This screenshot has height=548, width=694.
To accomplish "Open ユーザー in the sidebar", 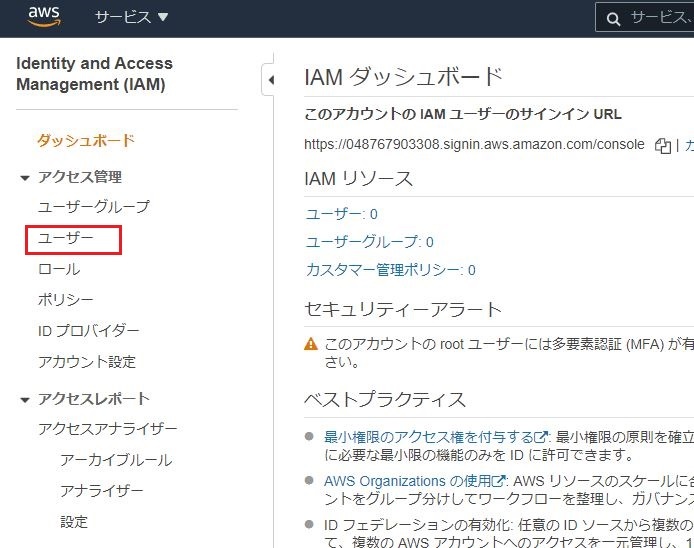I will click(x=66, y=238).
